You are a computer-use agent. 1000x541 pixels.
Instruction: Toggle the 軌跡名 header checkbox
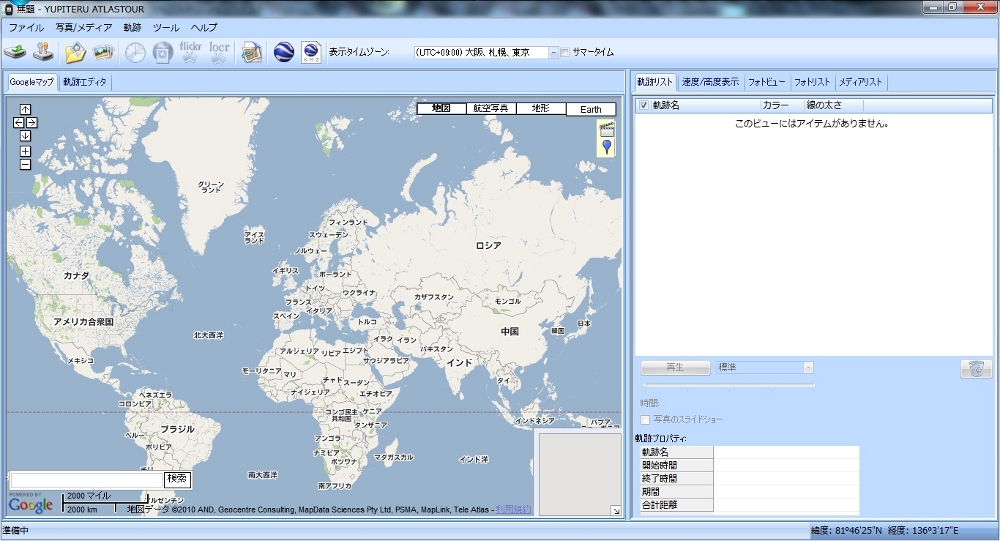pyautogui.click(x=643, y=105)
